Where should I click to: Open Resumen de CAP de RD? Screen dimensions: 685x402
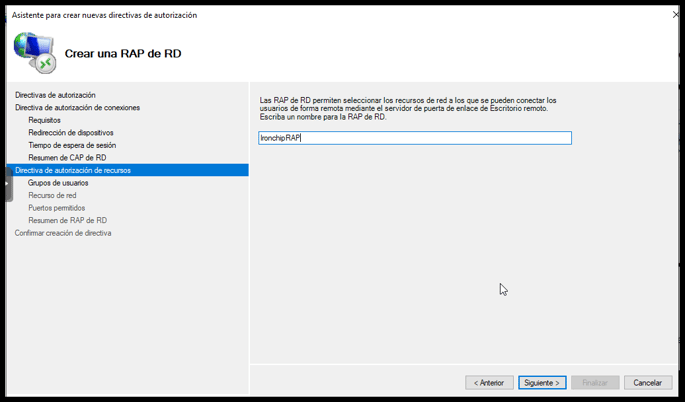[x=67, y=158]
